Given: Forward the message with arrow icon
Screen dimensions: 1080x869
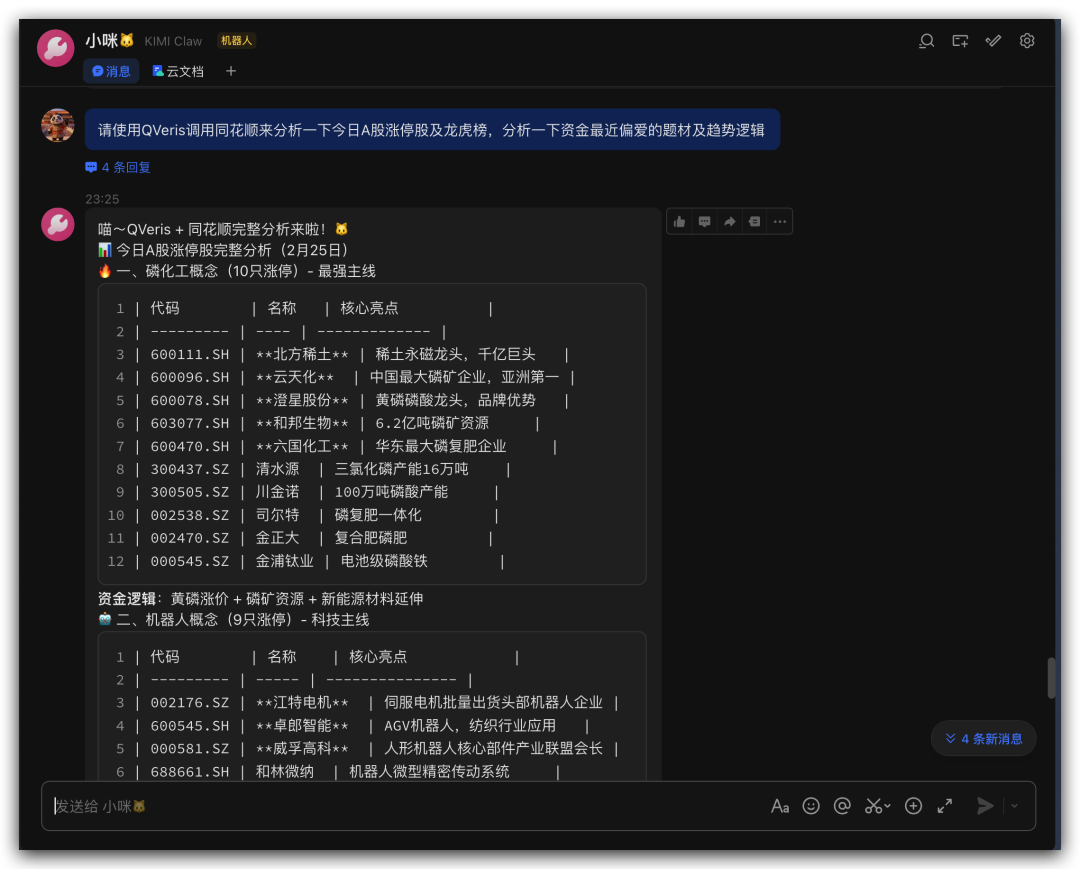Looking at the screenshot, I should pos(730,221).
